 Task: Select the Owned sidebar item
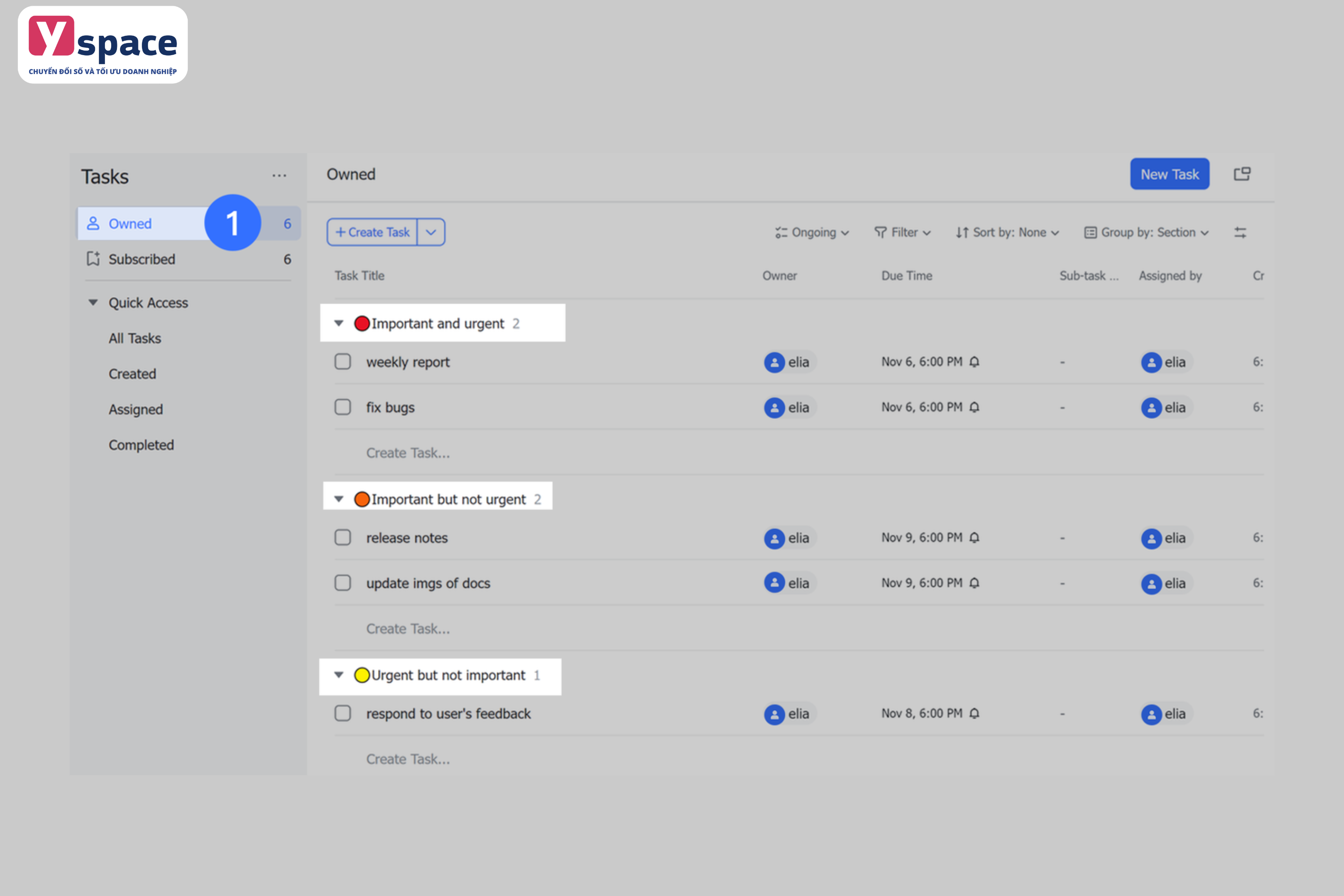pyautogui.click(x=189, y=224)
